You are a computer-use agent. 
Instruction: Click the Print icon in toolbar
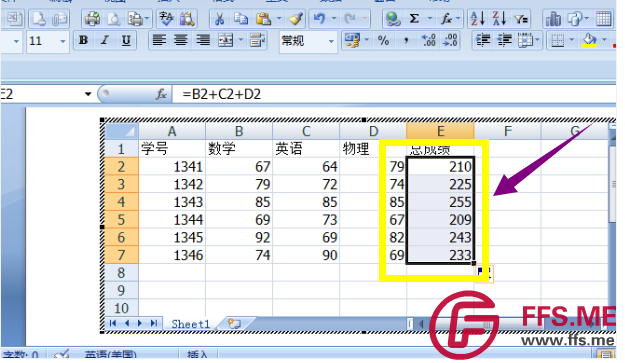click(x=92, y=18)
